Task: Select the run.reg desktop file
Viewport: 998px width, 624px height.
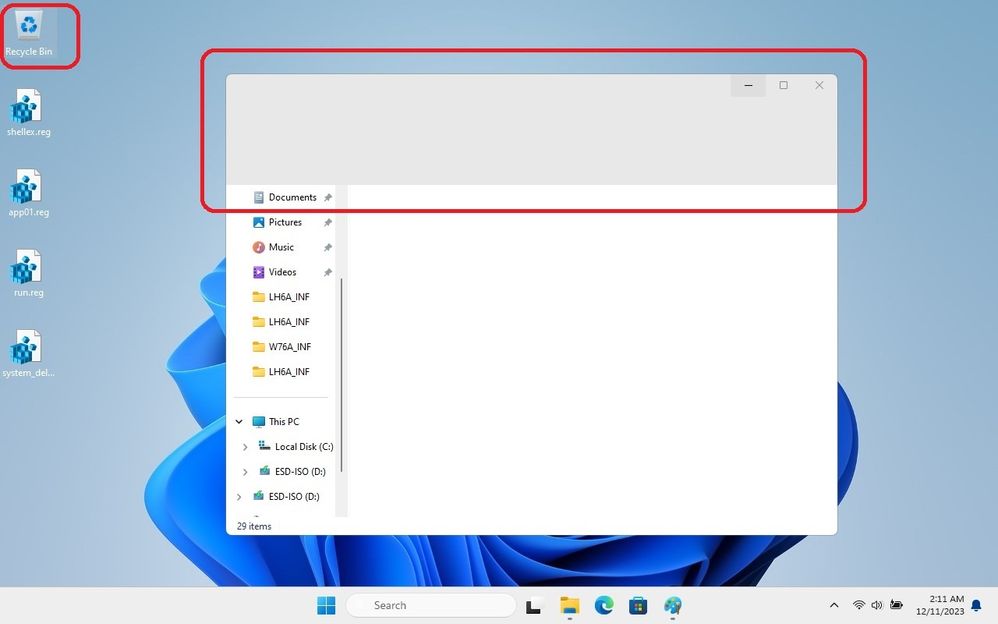Action: (x=28, y=274)
